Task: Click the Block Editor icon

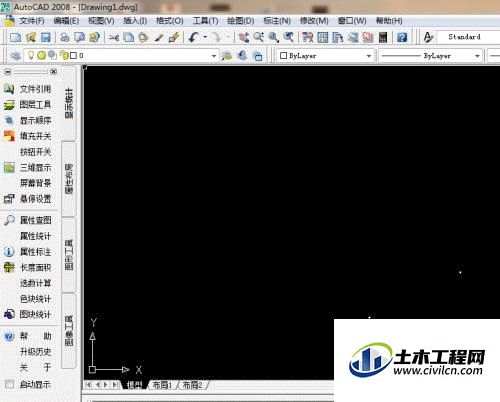Action: [174, 37]
